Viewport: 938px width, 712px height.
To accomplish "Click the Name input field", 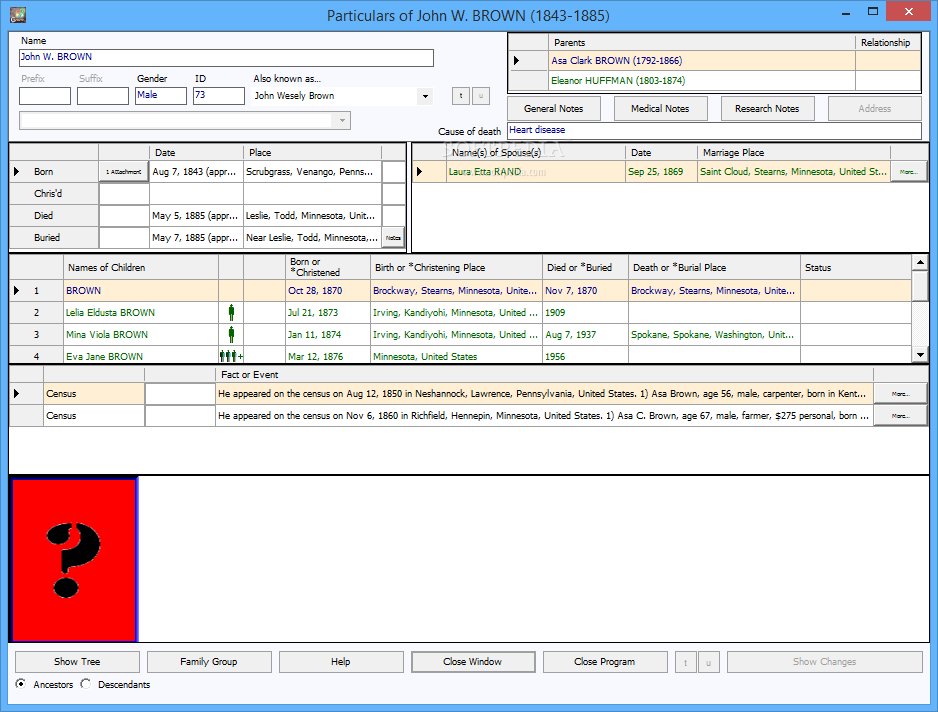I will [226, 57].
